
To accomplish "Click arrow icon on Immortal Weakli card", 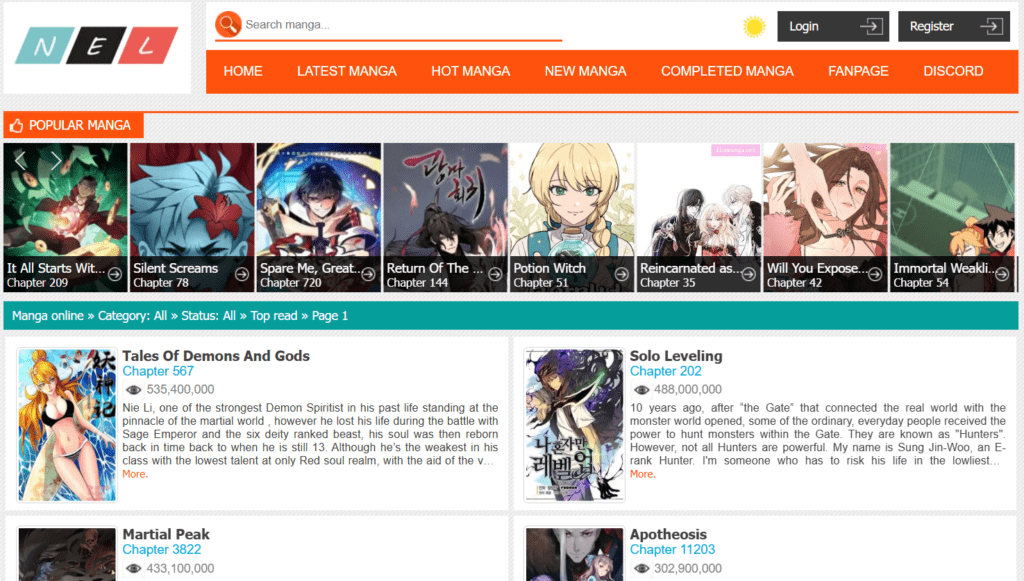I will [1002, 274].
